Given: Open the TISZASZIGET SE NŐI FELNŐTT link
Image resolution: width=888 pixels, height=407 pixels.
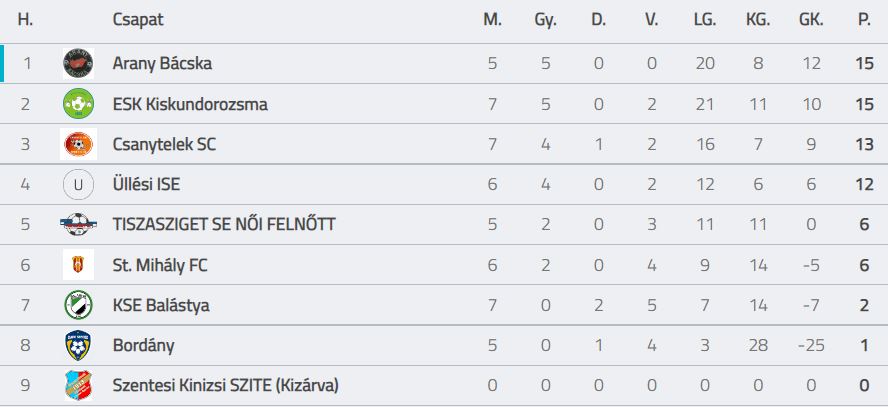Looking at the screenshot, I should [224, 225].
